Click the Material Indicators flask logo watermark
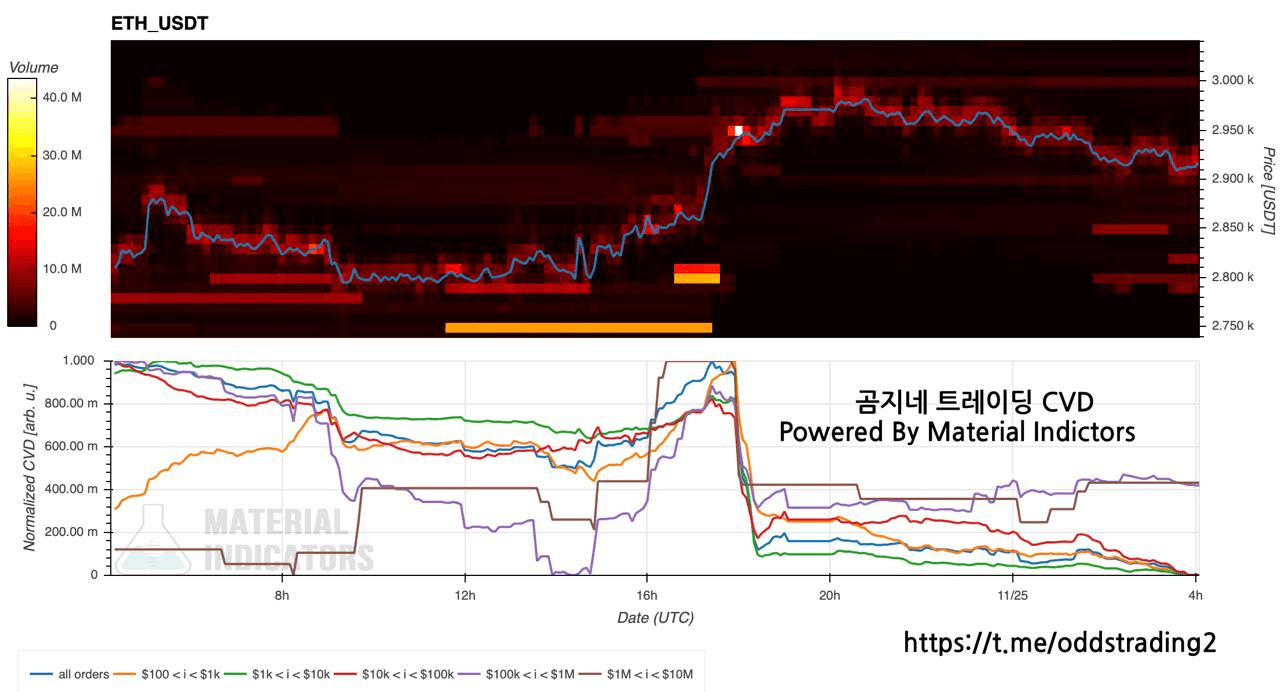The width and height of the screenshot is (1280, 692). (x=152, y=538)
